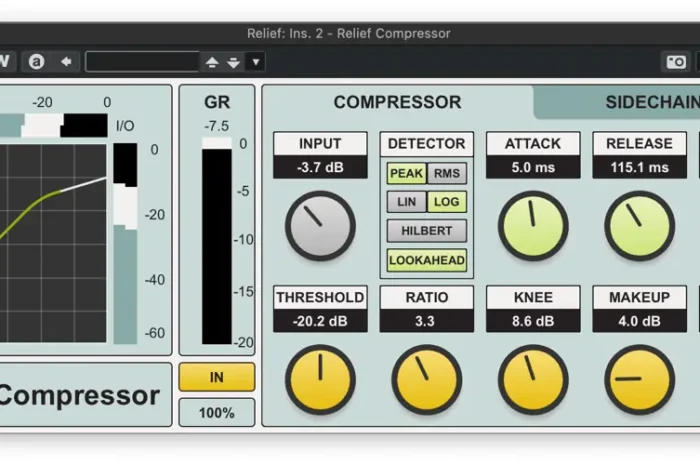Switch to the COMPRESSOR tab

click(397, 102)
